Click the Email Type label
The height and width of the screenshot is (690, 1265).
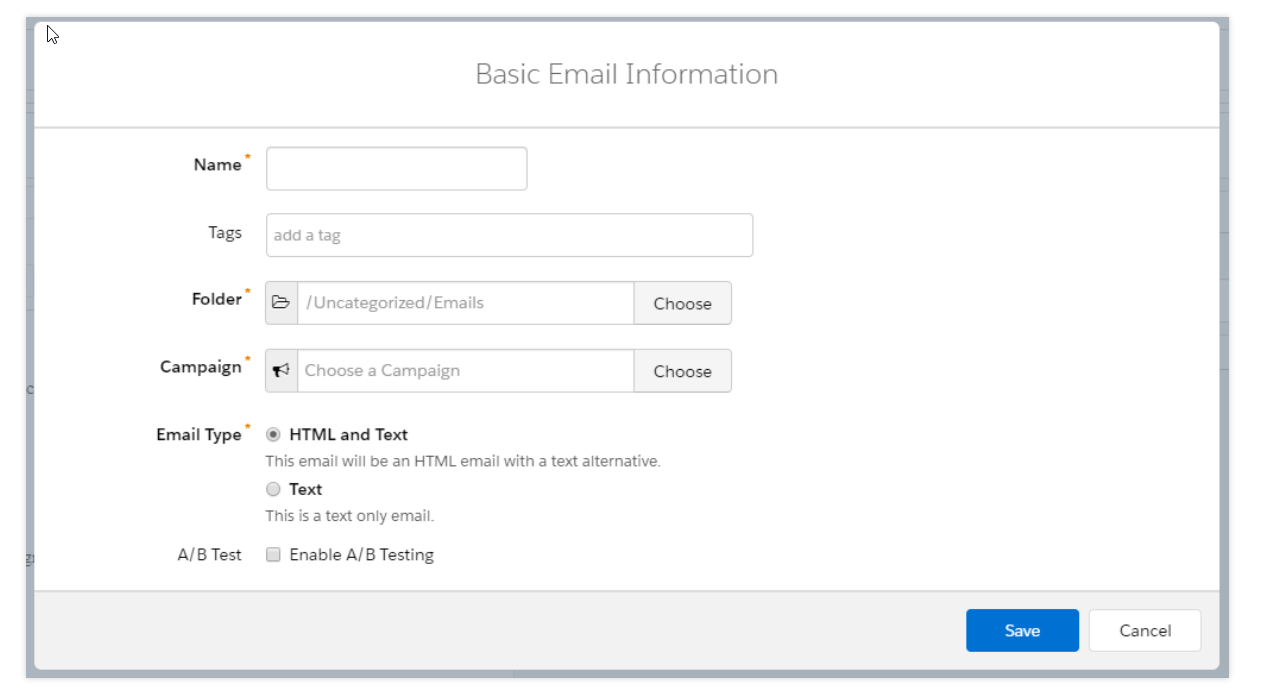coord(198,435)
